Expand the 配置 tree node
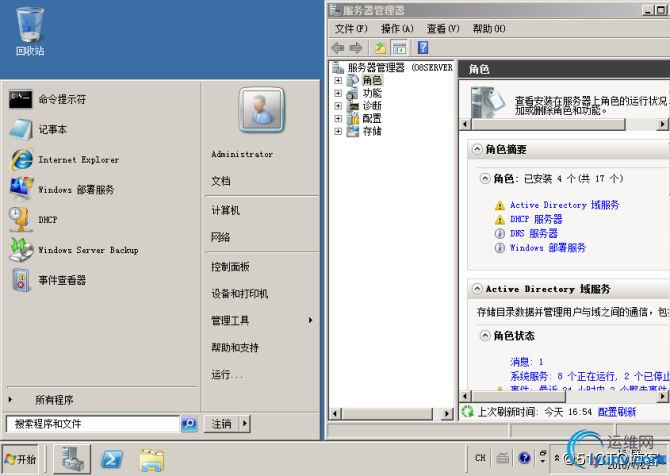 (338, 118)
